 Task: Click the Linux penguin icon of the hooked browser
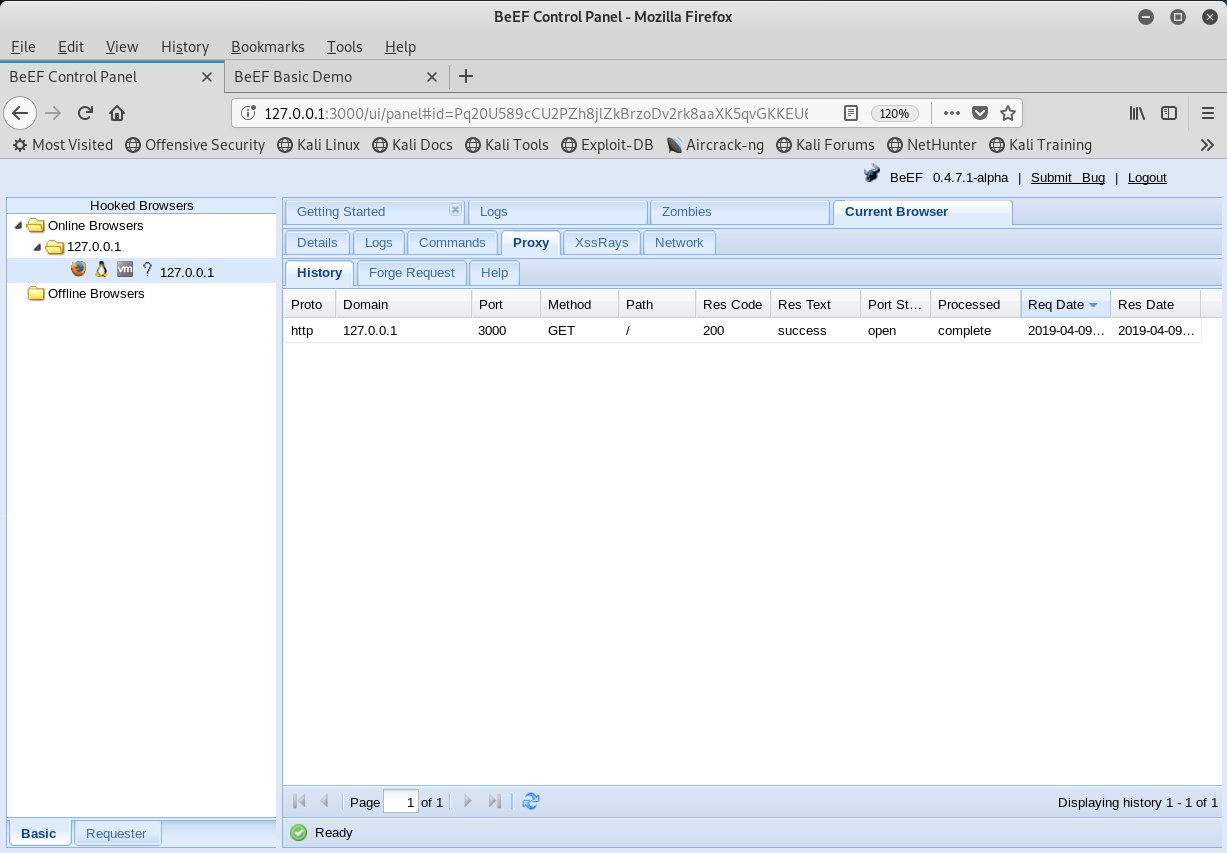[101, 269]
